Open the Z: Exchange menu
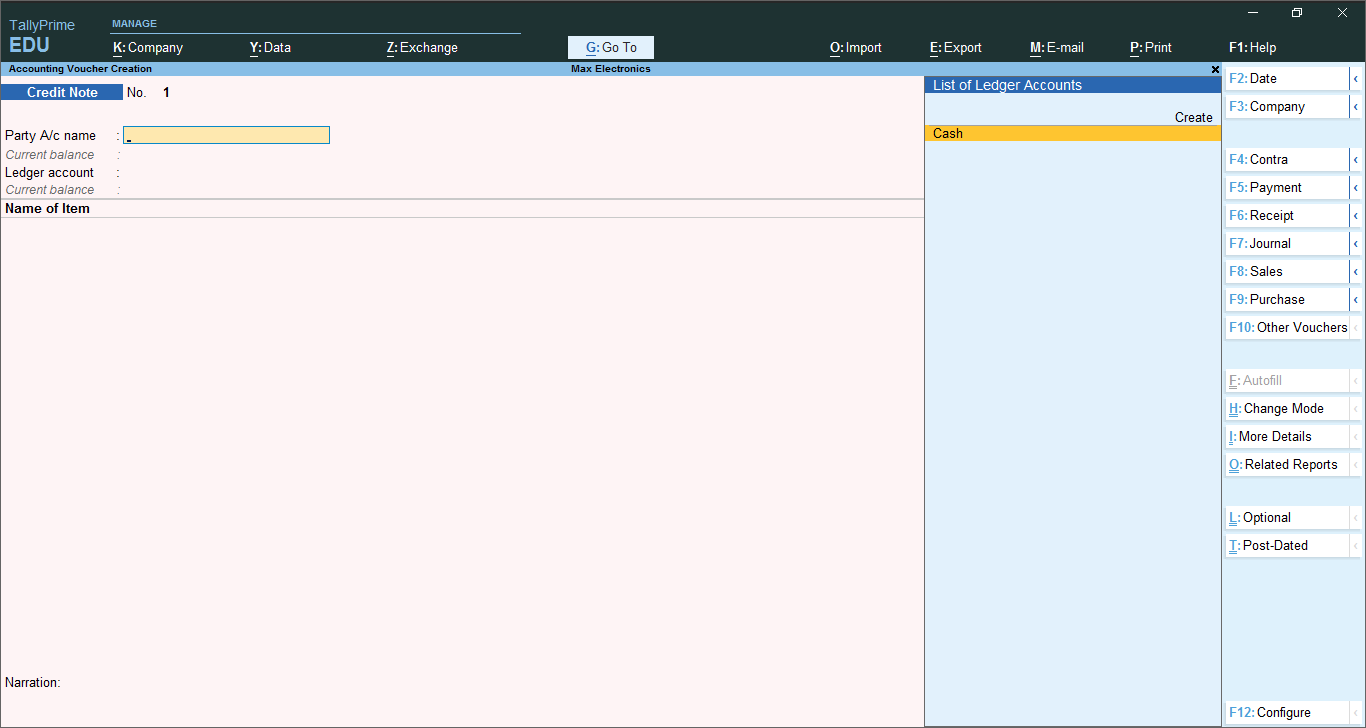 coord(422,47)
